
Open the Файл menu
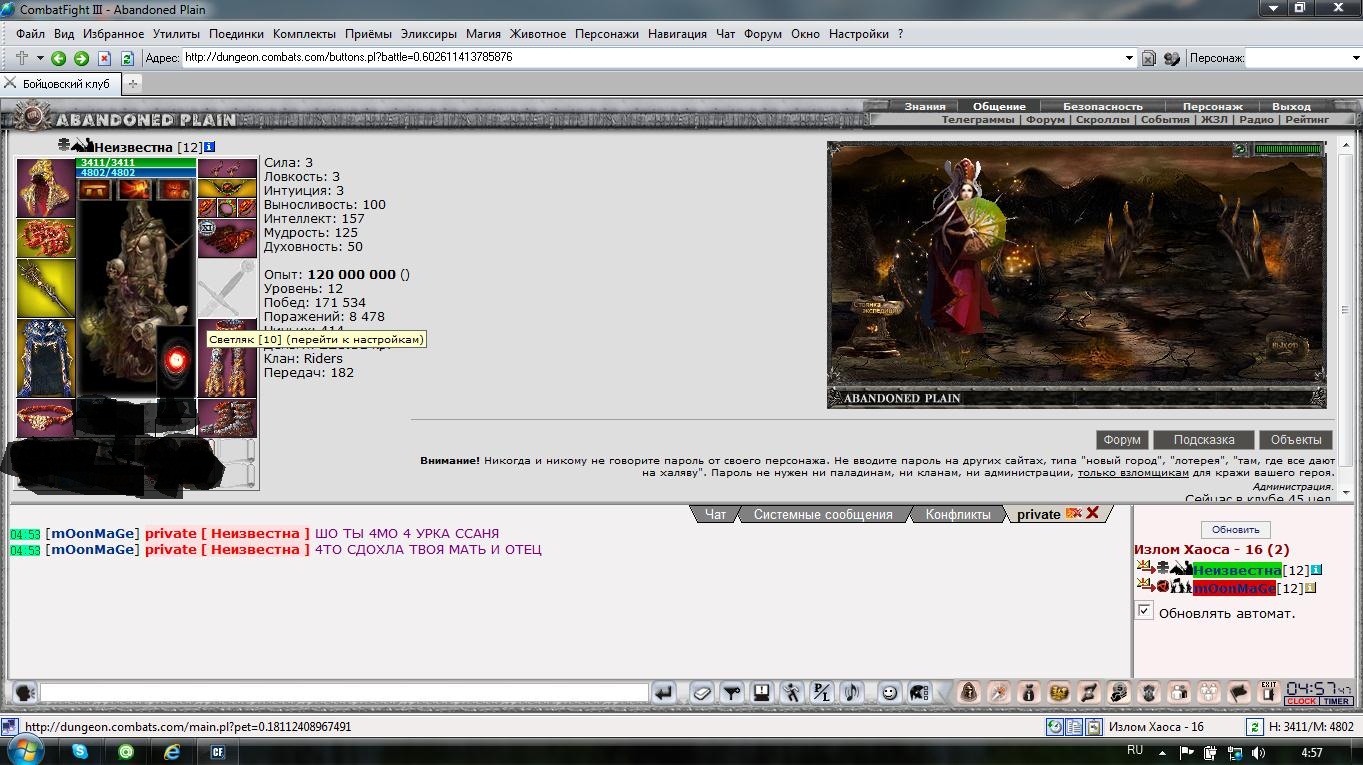30,33
